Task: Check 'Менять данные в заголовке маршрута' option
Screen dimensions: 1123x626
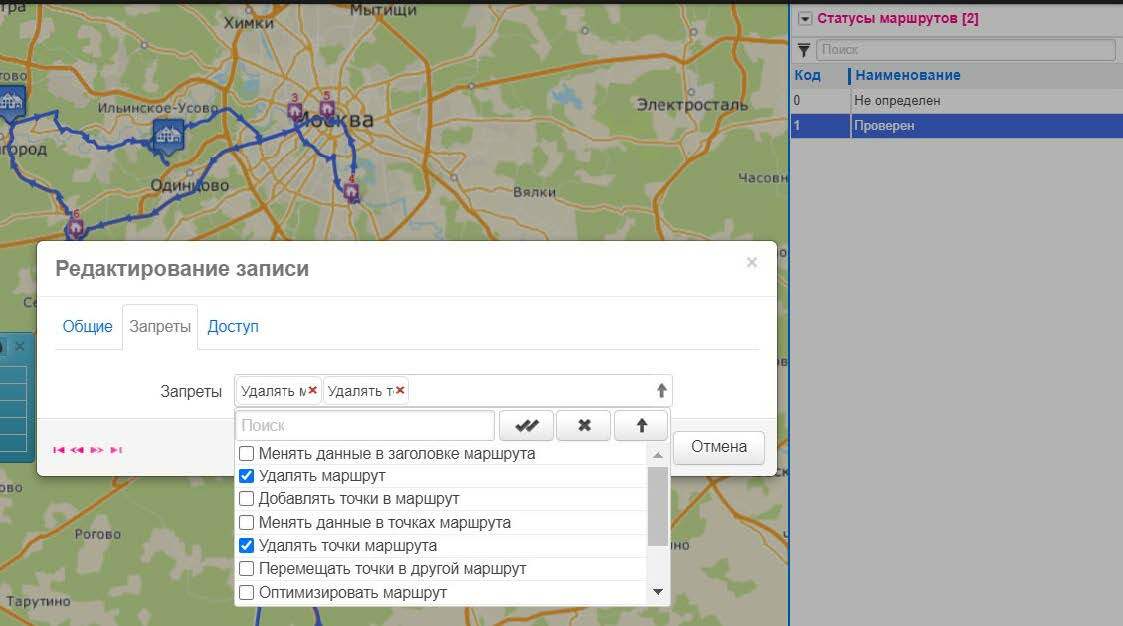Action: (246, 453)
